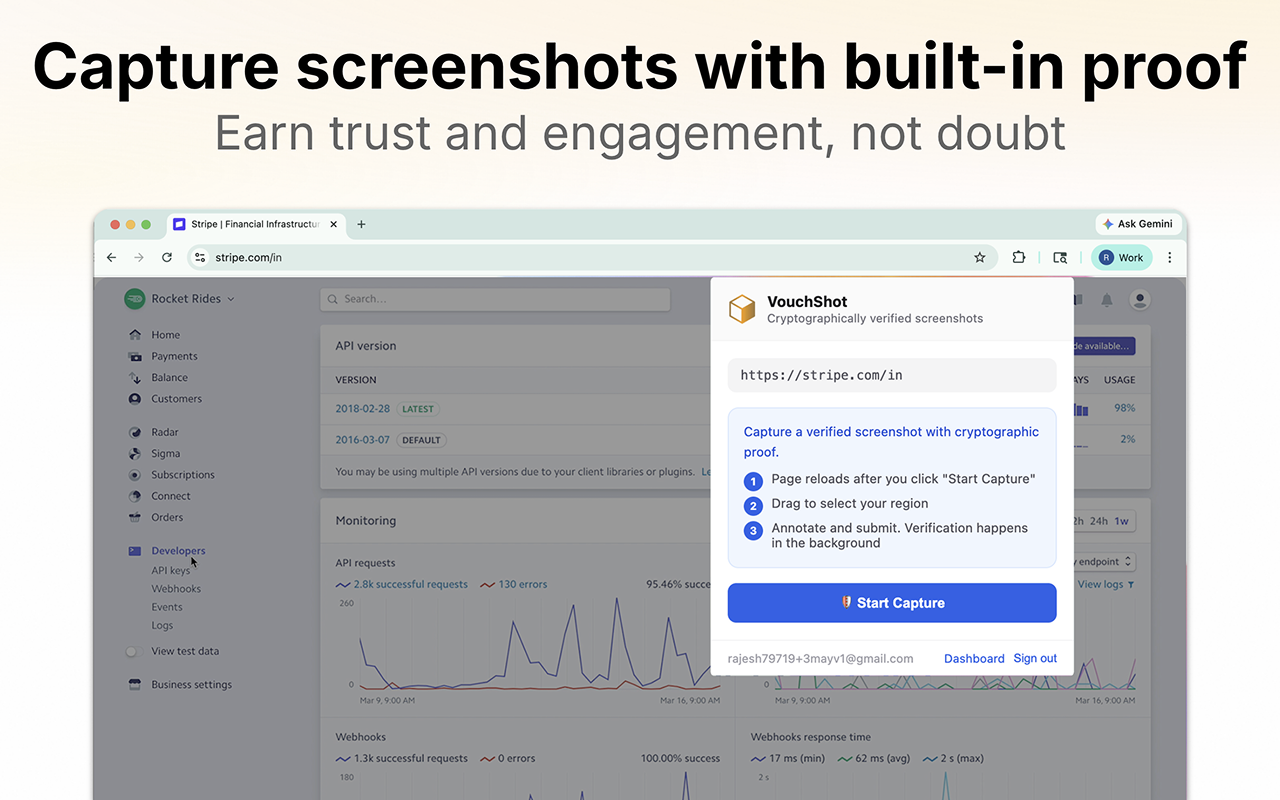Click the Radar sidebar icon

135,432
